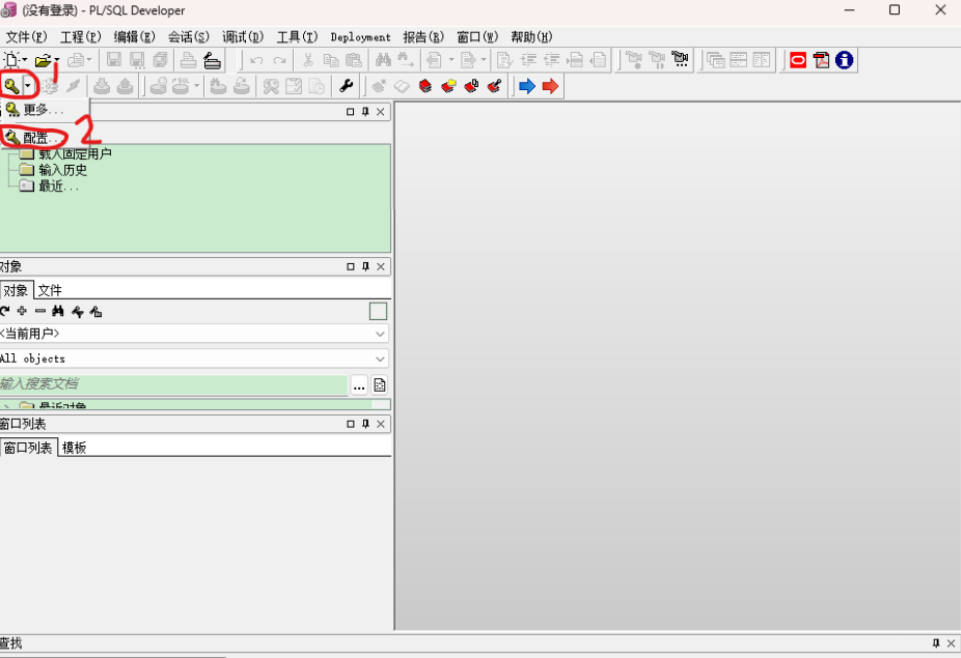Pin the 查找 panel at bottom
Image resolution: width=961 pixels, height=658 pixels.
coord(936,643)
